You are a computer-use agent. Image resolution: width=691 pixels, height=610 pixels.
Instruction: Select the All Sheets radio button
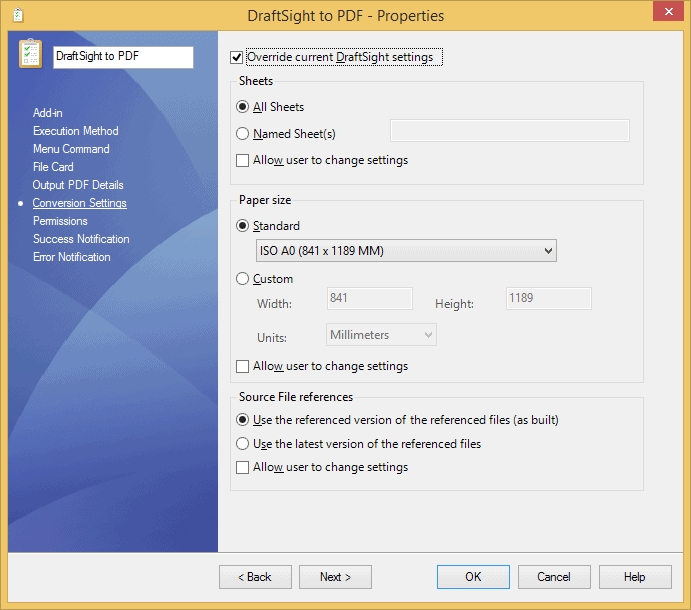point(242,107)
